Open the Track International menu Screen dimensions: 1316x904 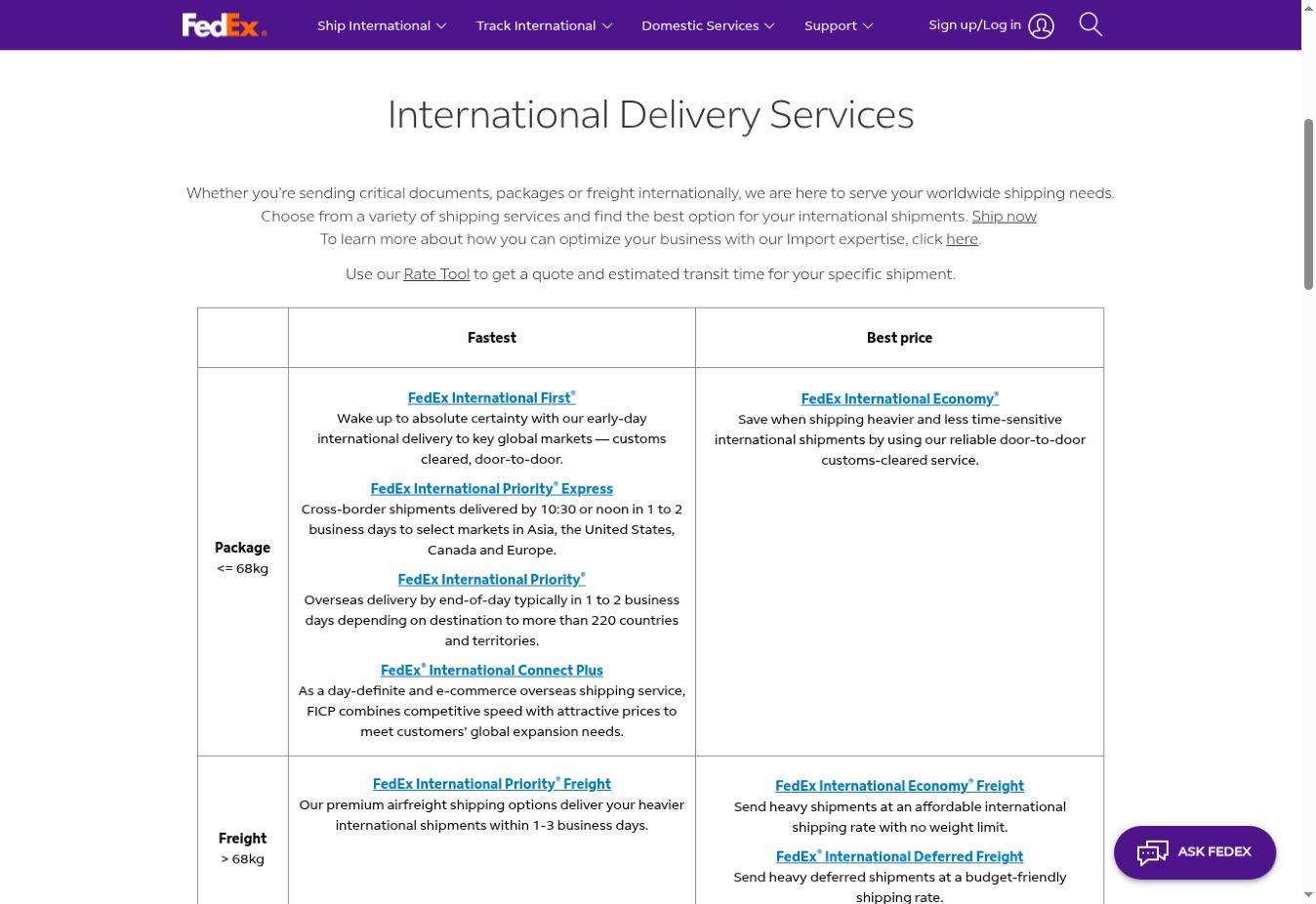point(545,25)
